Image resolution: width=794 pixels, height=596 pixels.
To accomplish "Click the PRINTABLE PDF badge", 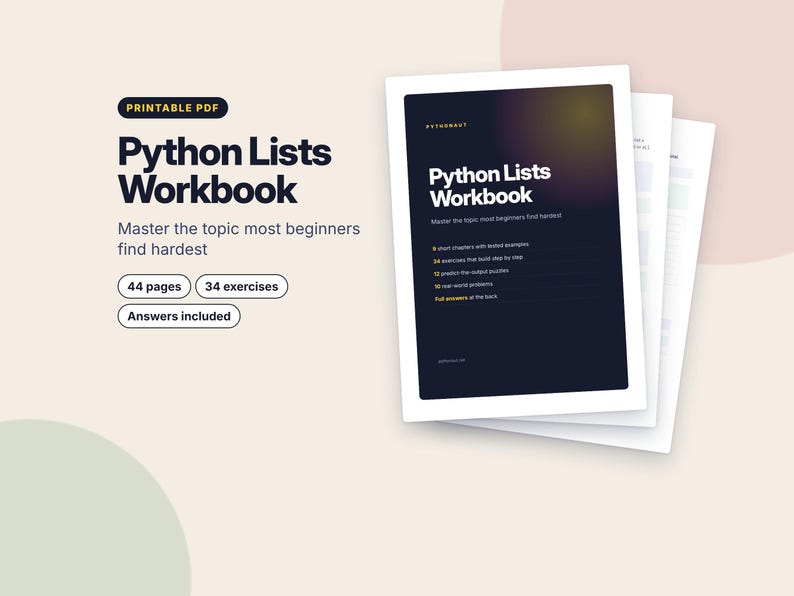I will pyautogui.click(x=173, y=108).
